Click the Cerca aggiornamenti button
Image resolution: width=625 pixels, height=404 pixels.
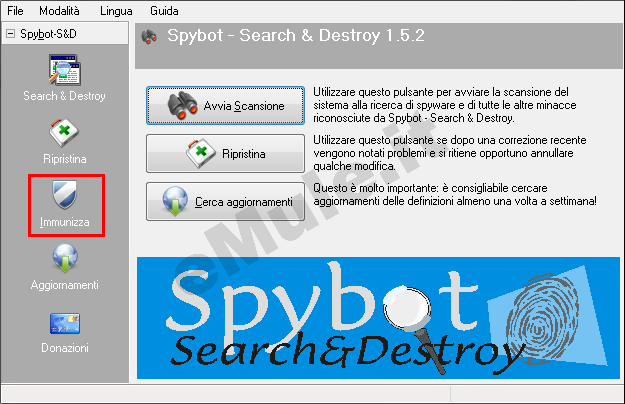225,202
